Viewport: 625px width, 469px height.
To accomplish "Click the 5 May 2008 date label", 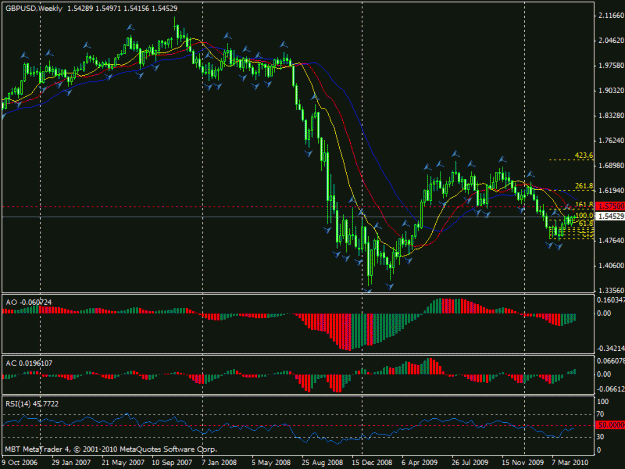I will click(x=271, y=463).
